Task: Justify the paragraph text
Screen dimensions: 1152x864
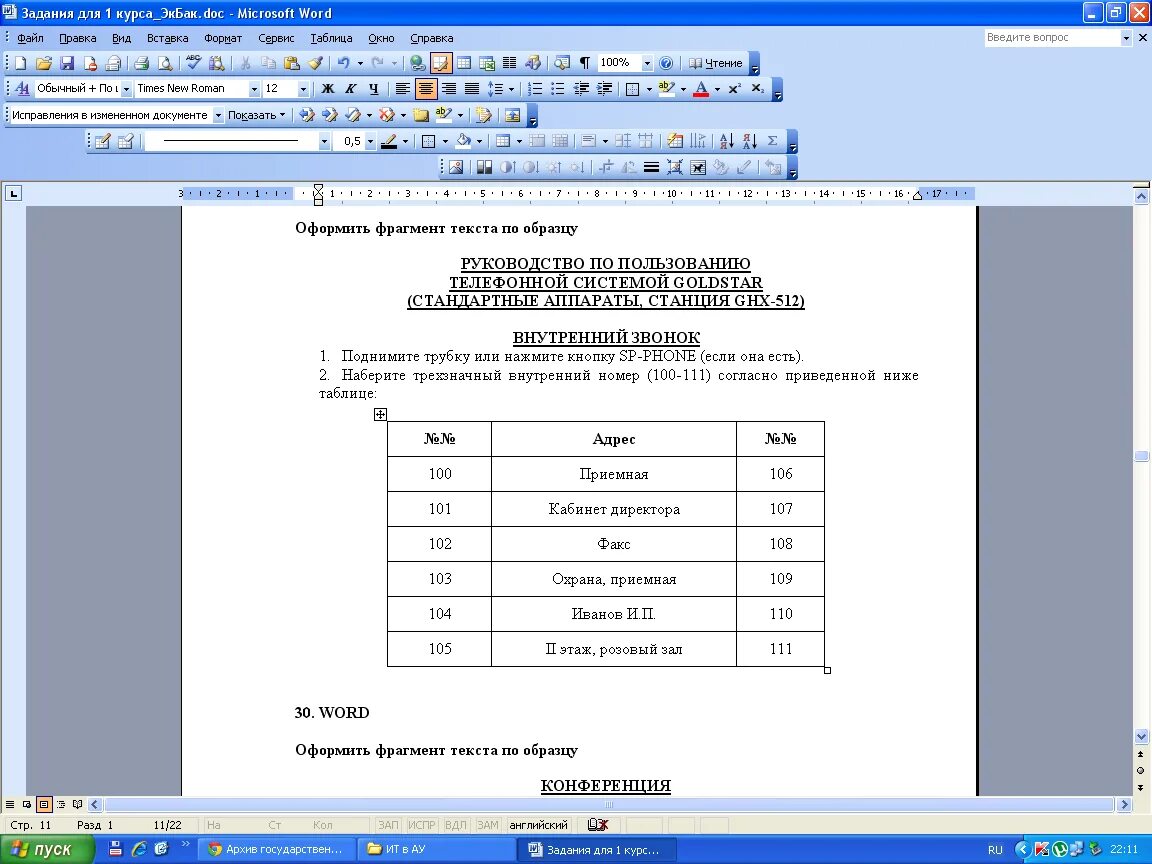Action: (472, 89)
